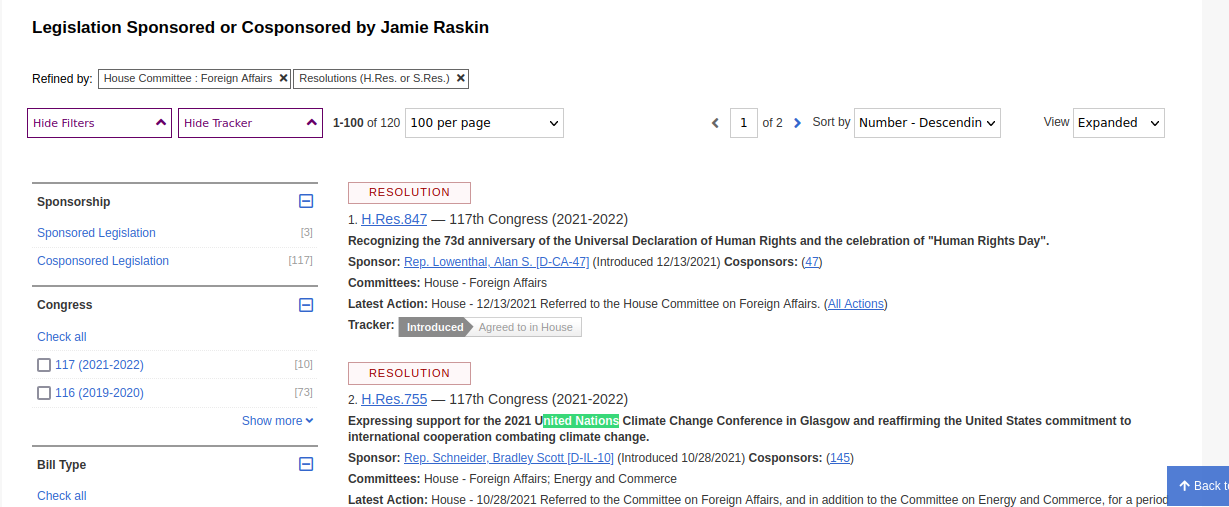Open the results per page dropdown
This screenshot has height=507, width=1229.
pos(484,123)
